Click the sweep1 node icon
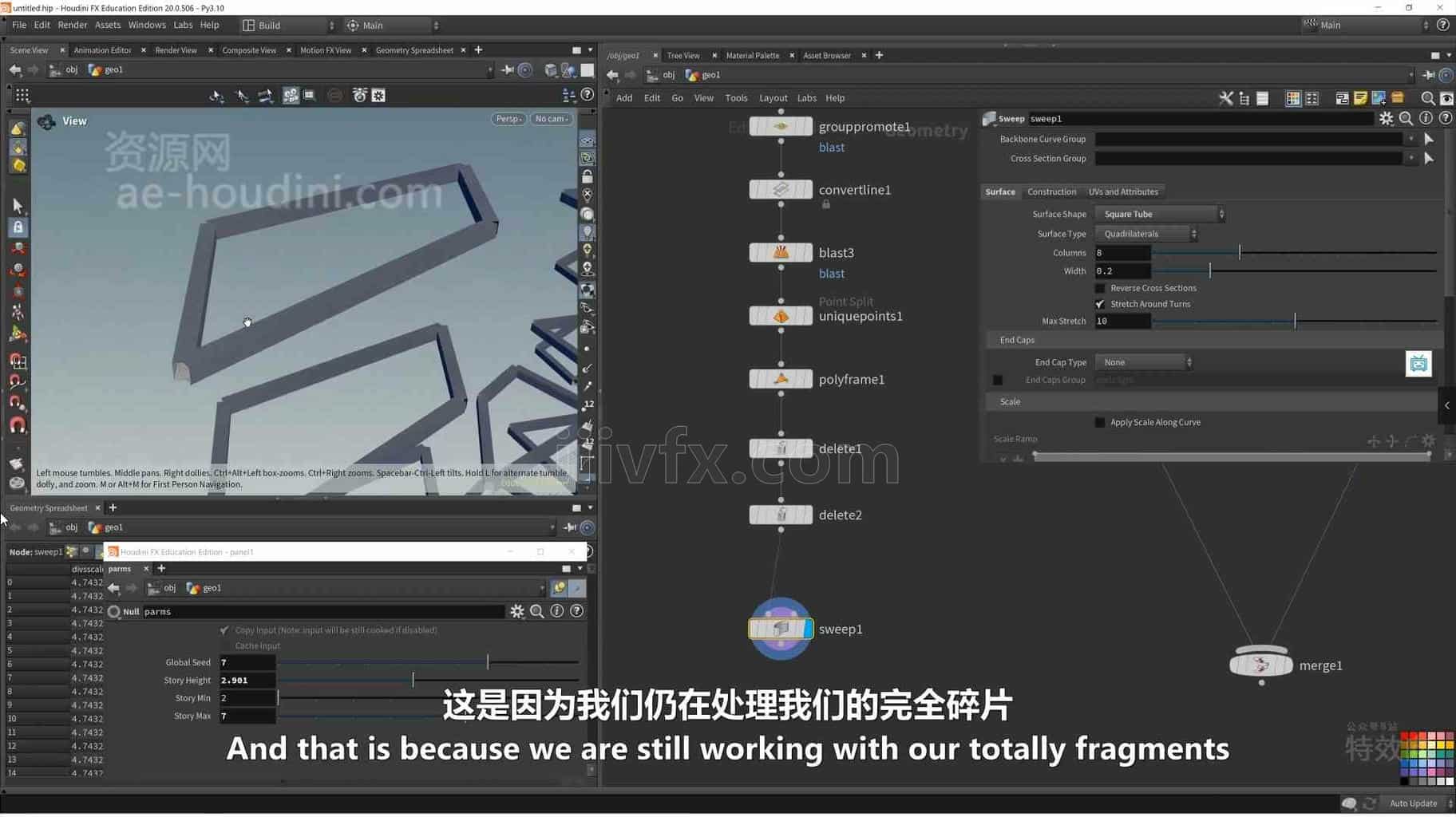 [781, 629]
